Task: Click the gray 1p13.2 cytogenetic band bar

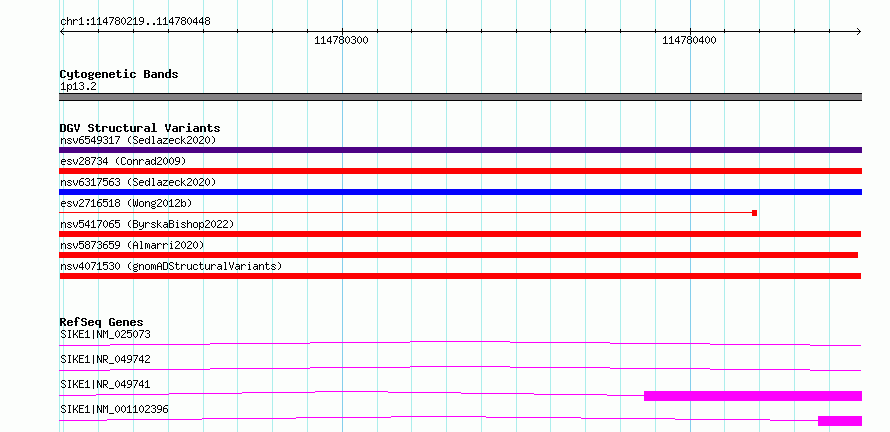Action: point(460,97)
